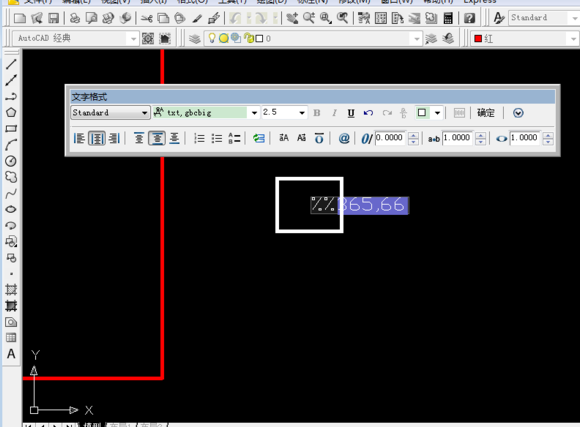Click the bullets list button

tap(217, 138)
